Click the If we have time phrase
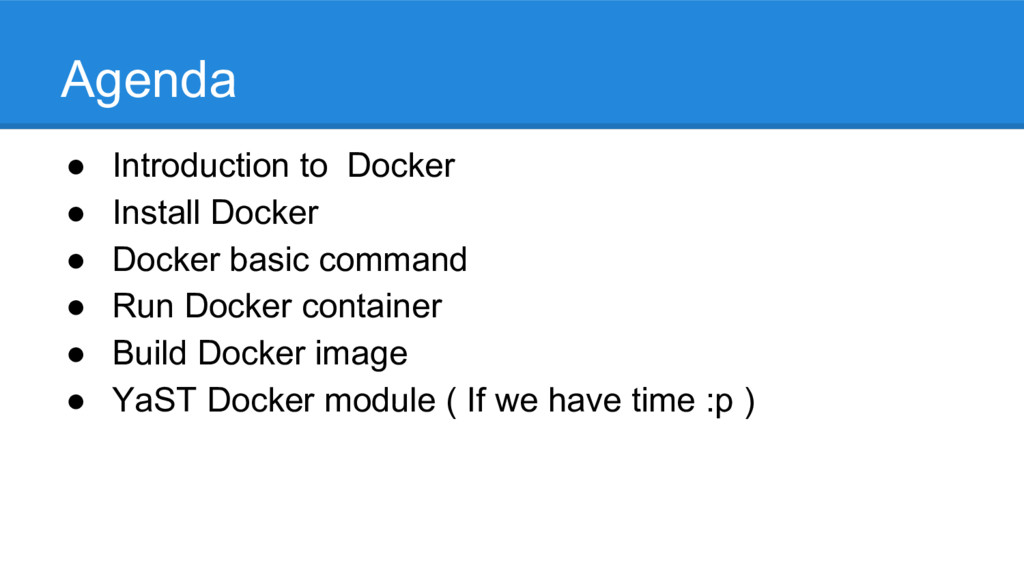Image resolution: width=1024 pixels, height=576 pixels. point(581,400)
